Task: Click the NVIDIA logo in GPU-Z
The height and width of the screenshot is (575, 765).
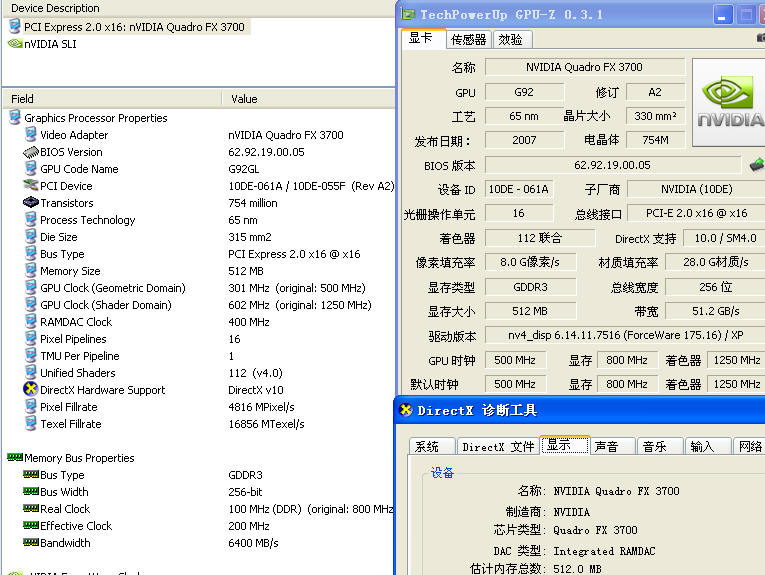Action: [729, 102]
